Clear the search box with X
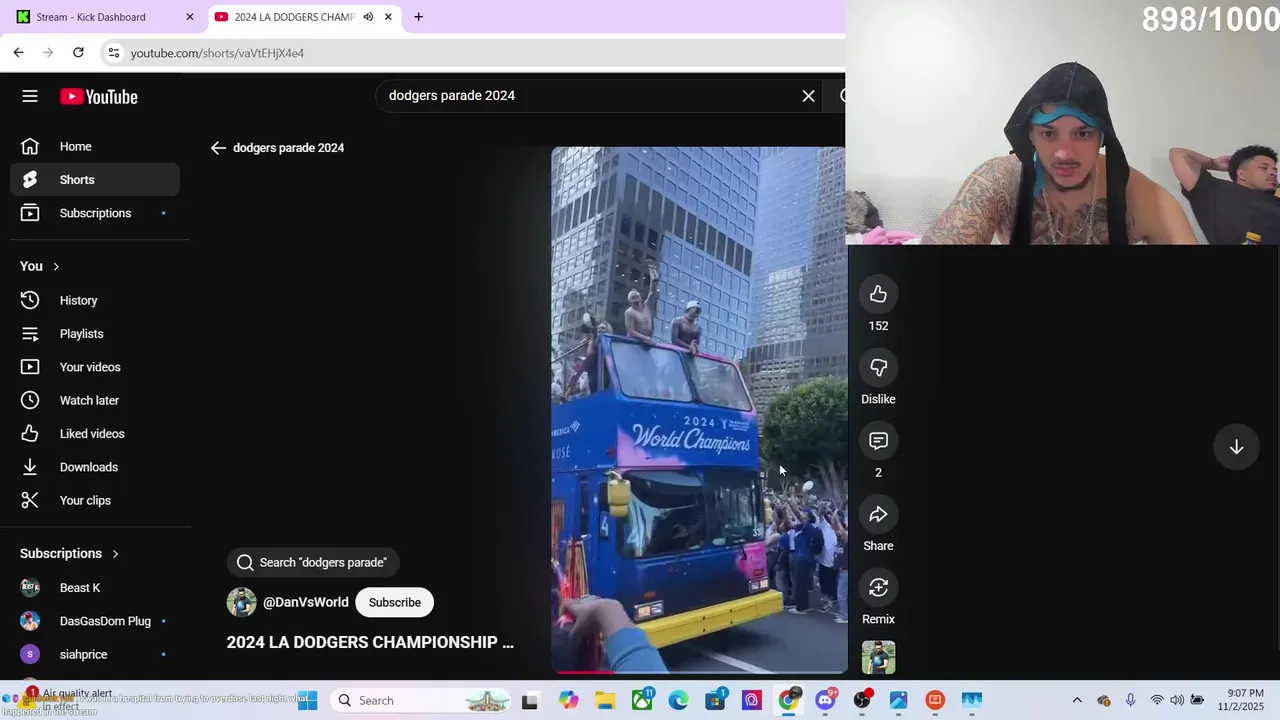This screenshot has width=1280, height=720. pyautogui.click(x=808, y=96)
